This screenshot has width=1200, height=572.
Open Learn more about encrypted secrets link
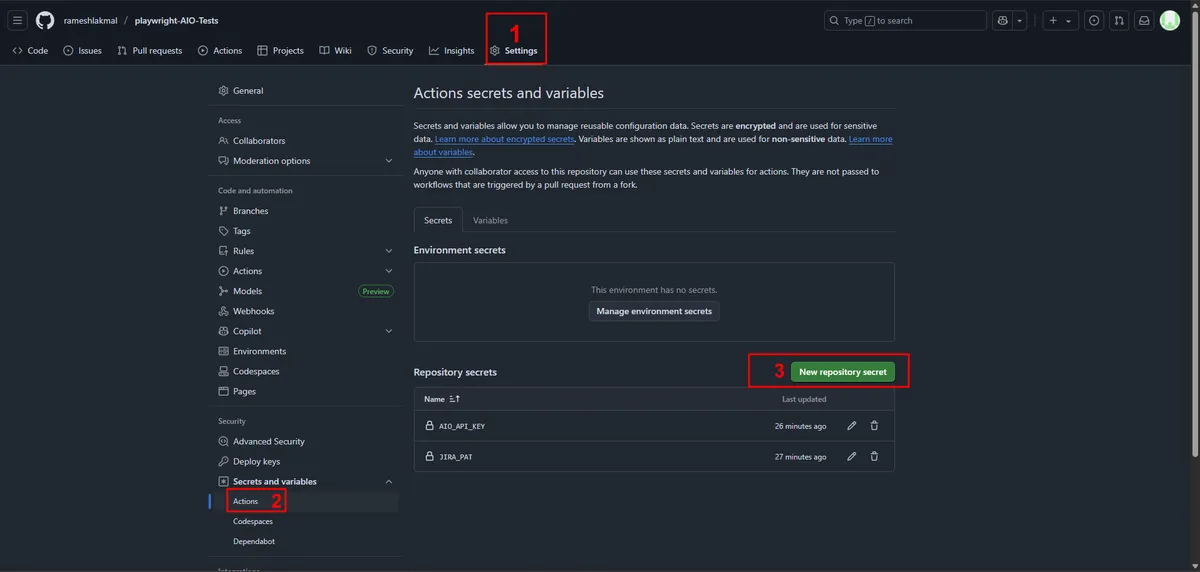click(504, 139)
